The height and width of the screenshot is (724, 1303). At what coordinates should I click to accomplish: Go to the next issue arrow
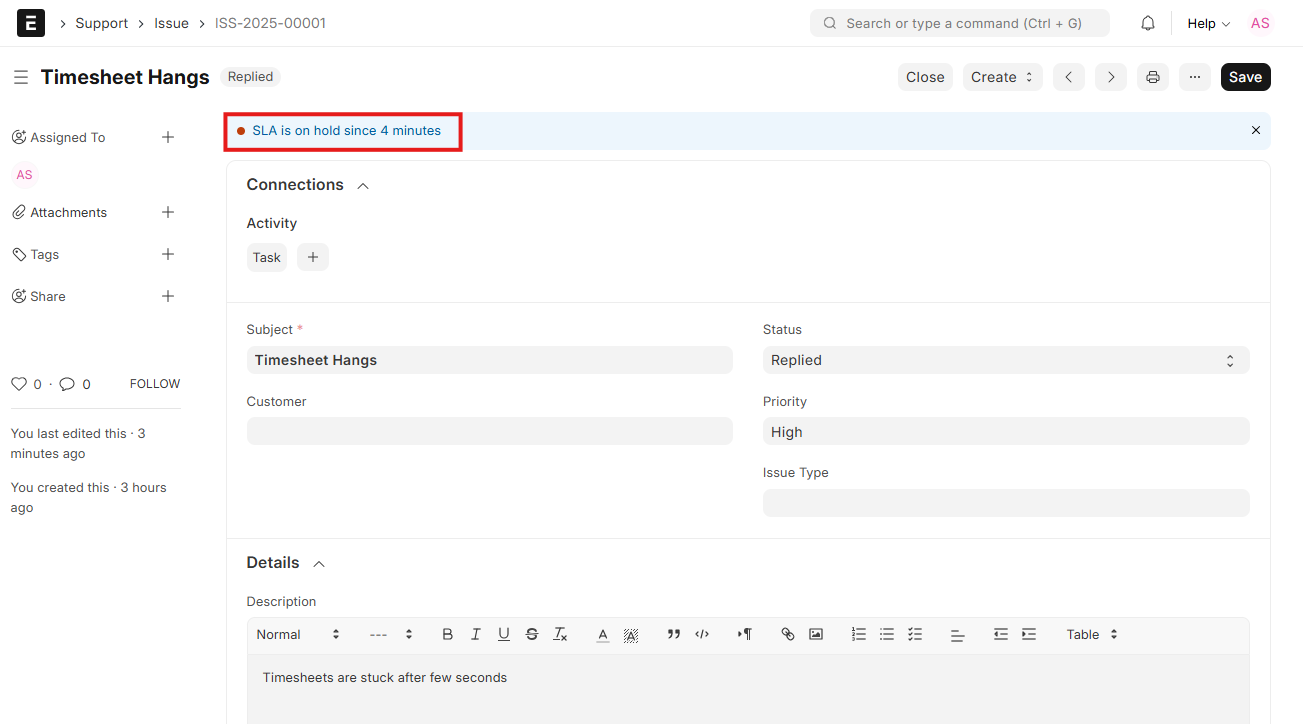pos(1111,77)
